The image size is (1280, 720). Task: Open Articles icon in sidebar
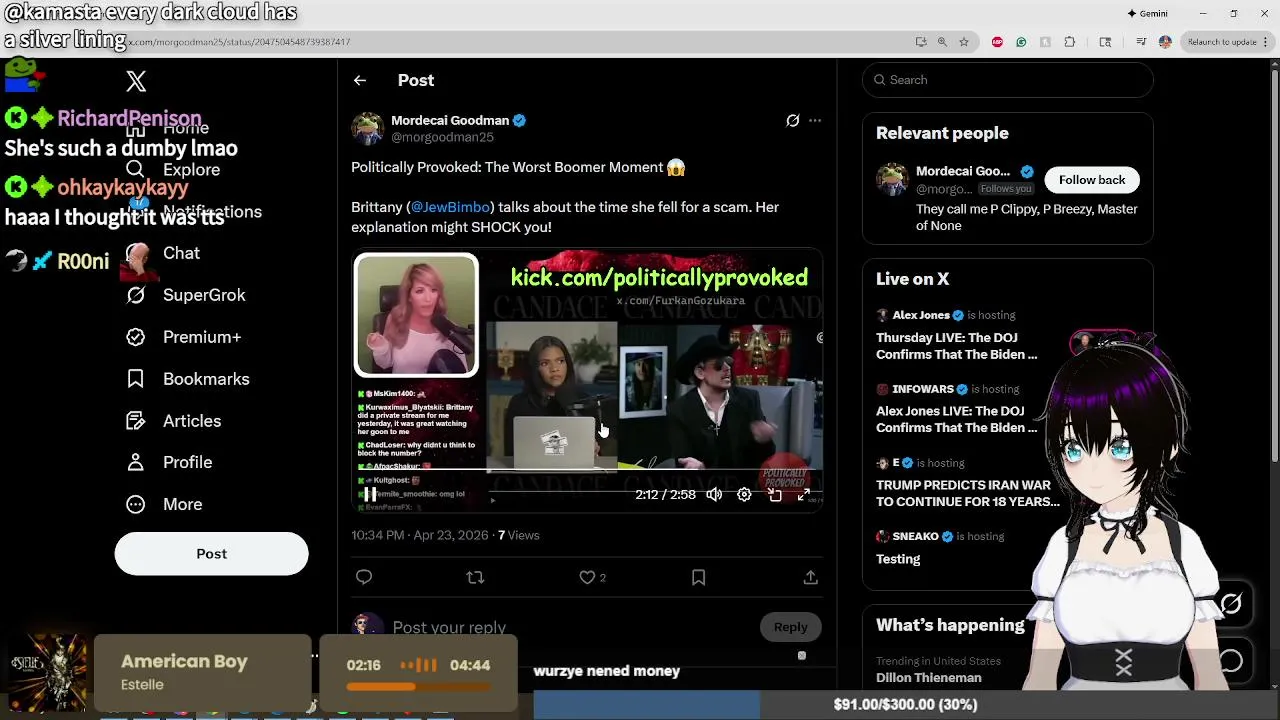point(136,421)
